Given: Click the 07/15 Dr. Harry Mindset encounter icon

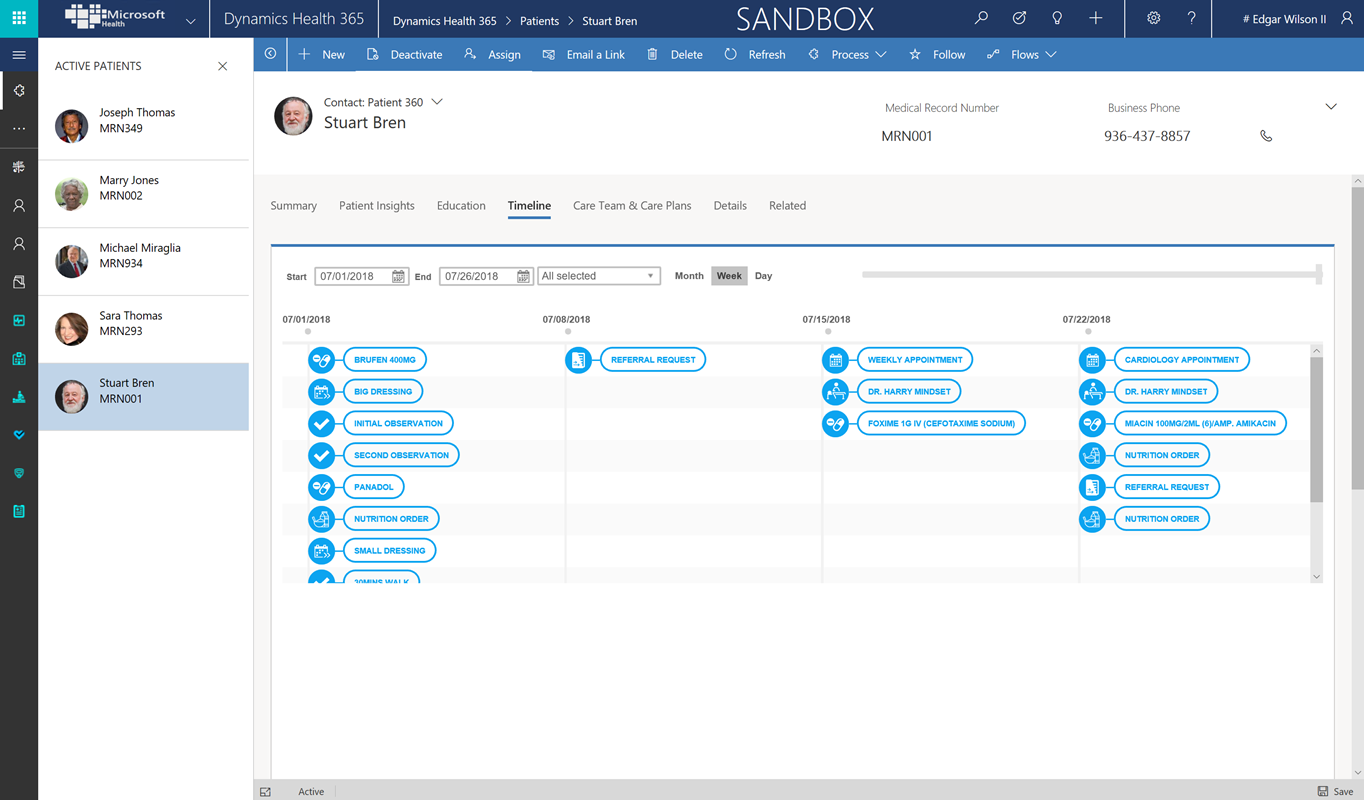Looking at the screenshot, I should (835, 392).
